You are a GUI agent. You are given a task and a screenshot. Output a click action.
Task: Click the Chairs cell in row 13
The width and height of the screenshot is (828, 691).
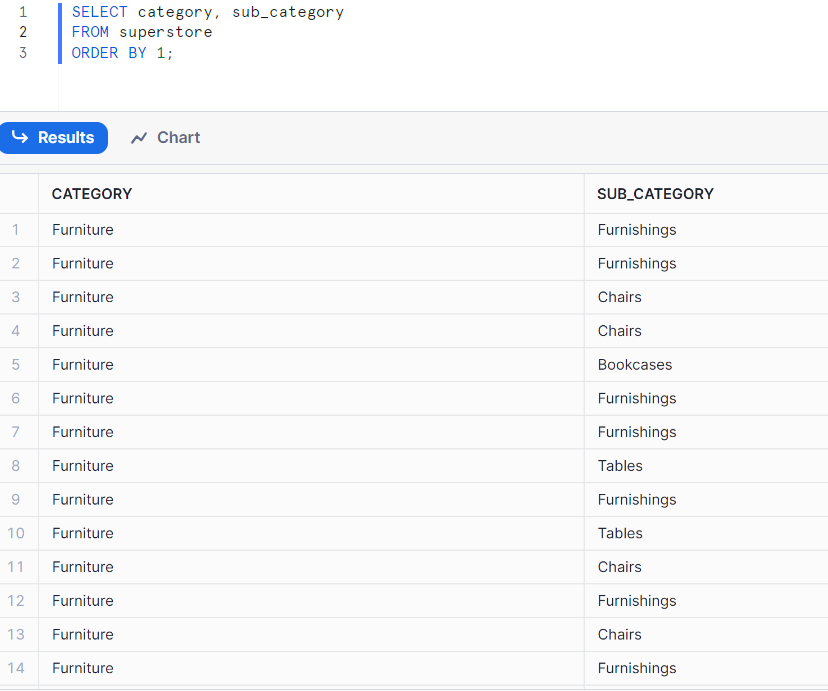pos(620,634)
